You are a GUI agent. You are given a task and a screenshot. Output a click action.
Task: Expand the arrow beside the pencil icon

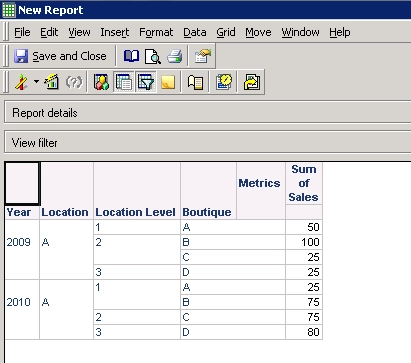[36, 82]
